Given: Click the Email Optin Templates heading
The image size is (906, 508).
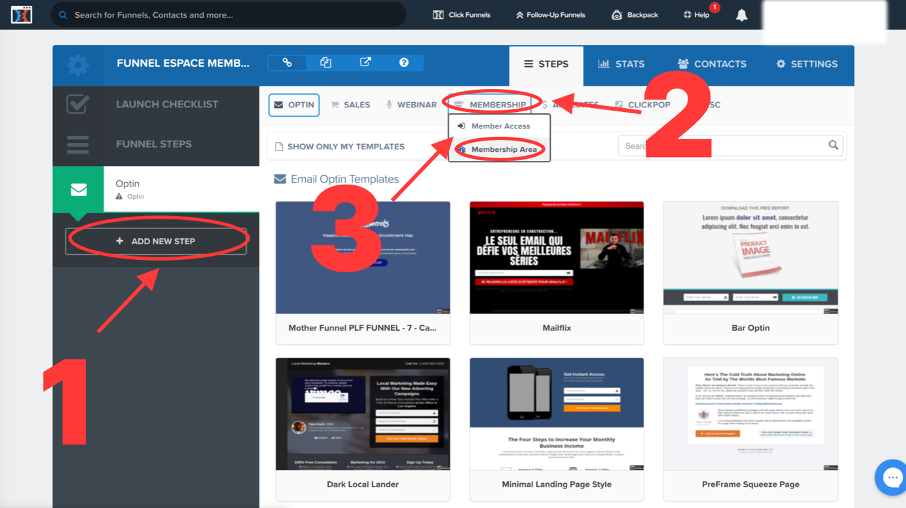Looking at the screenshot, I should point(344,179).
